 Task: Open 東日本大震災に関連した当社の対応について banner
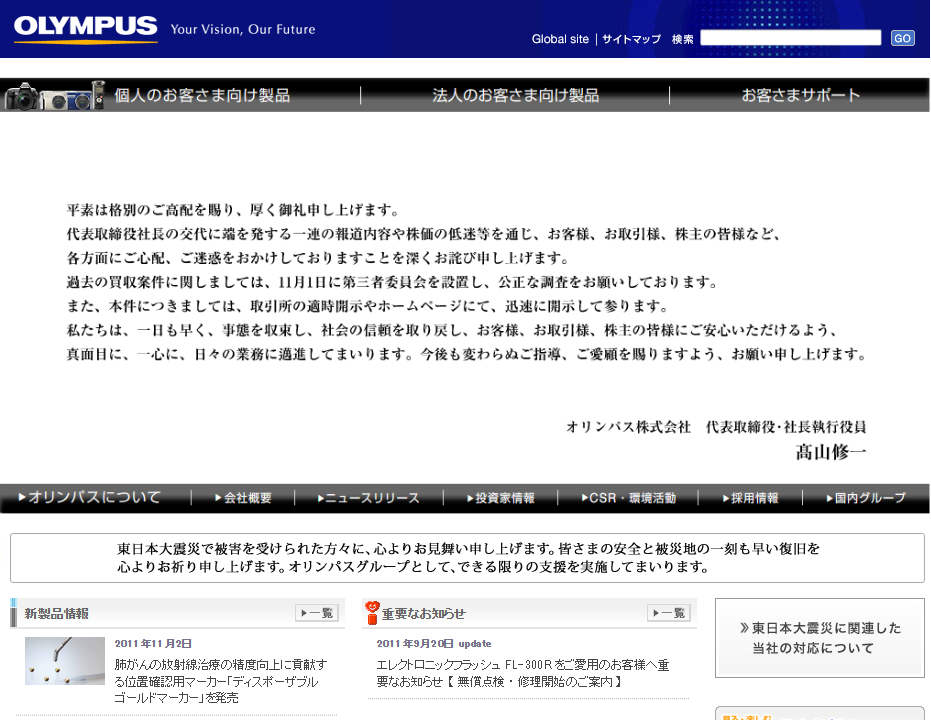[819, 638]
